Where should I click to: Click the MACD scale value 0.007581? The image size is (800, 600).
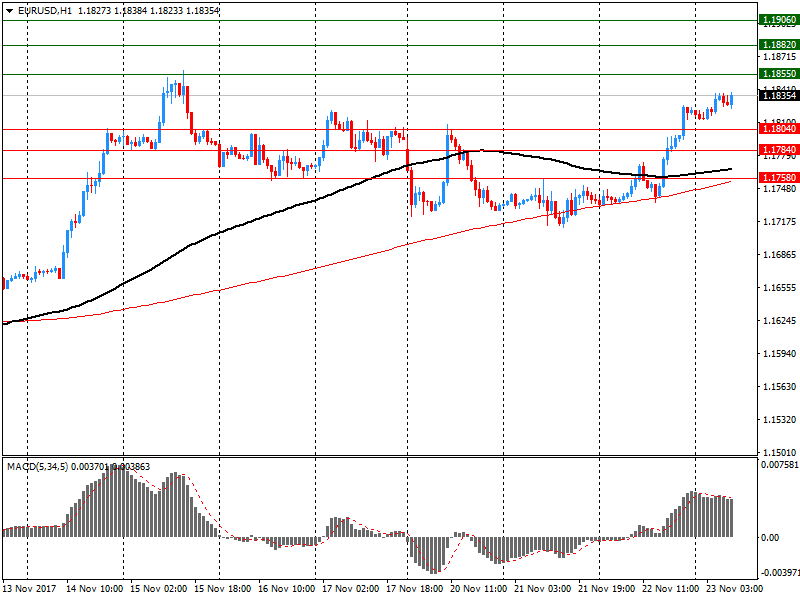coord(780,465)
